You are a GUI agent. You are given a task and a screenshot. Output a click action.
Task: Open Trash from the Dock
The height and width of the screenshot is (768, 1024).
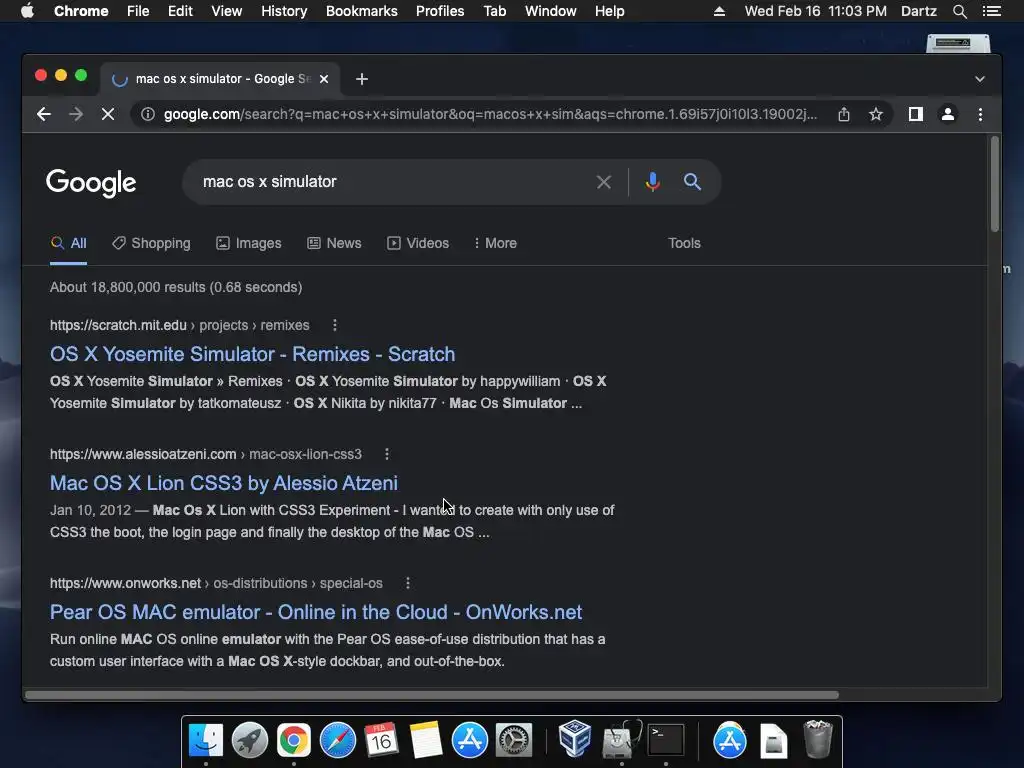click(x=818, y=739)
